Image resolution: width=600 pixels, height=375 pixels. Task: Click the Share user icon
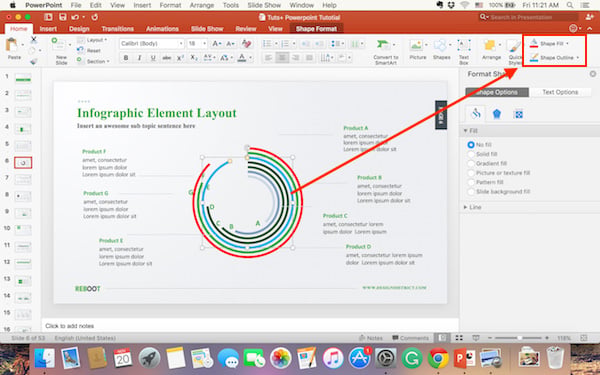point(590,17)
